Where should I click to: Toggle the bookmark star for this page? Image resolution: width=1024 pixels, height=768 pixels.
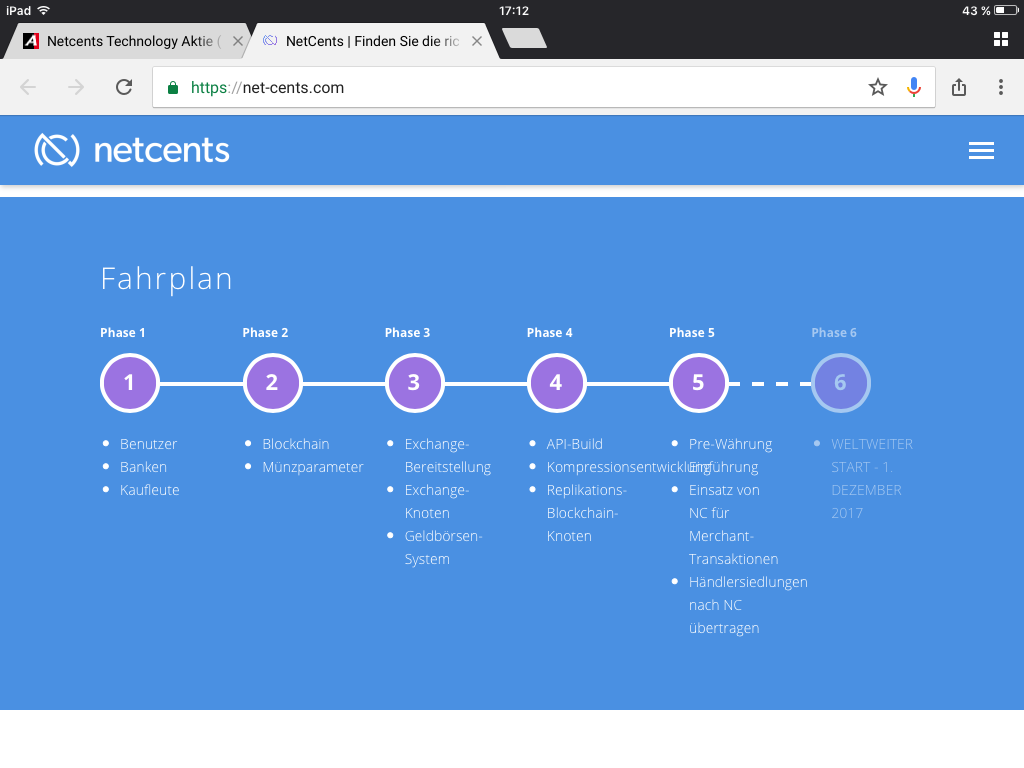[x=877, y=87]
